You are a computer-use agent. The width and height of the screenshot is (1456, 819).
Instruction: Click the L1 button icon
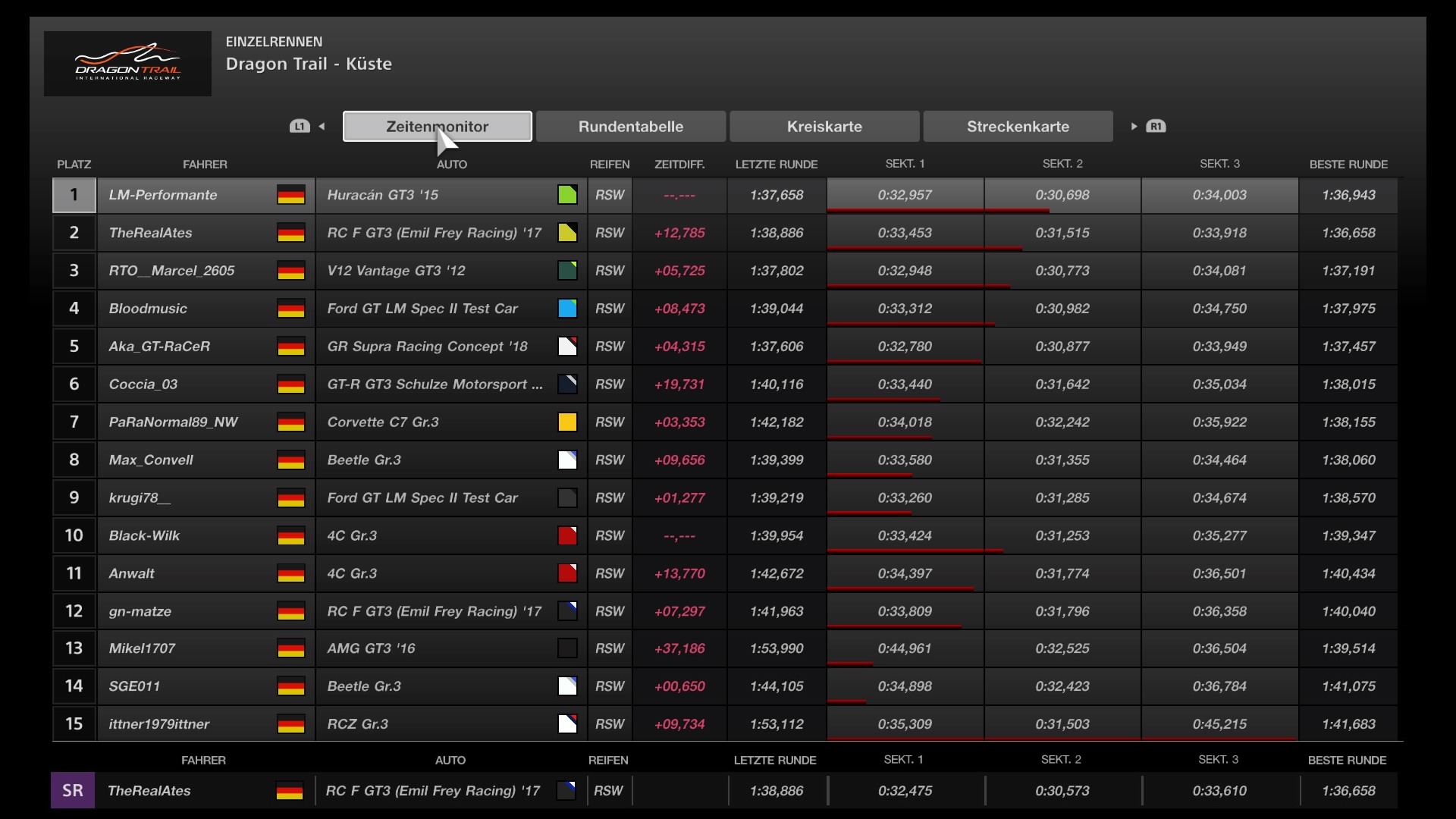click(x=300, y=127)
